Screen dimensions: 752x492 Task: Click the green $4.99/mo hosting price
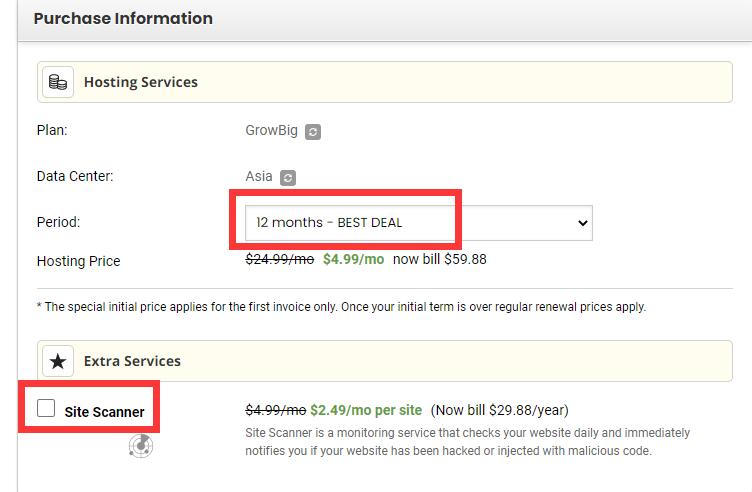pos(353,260)
